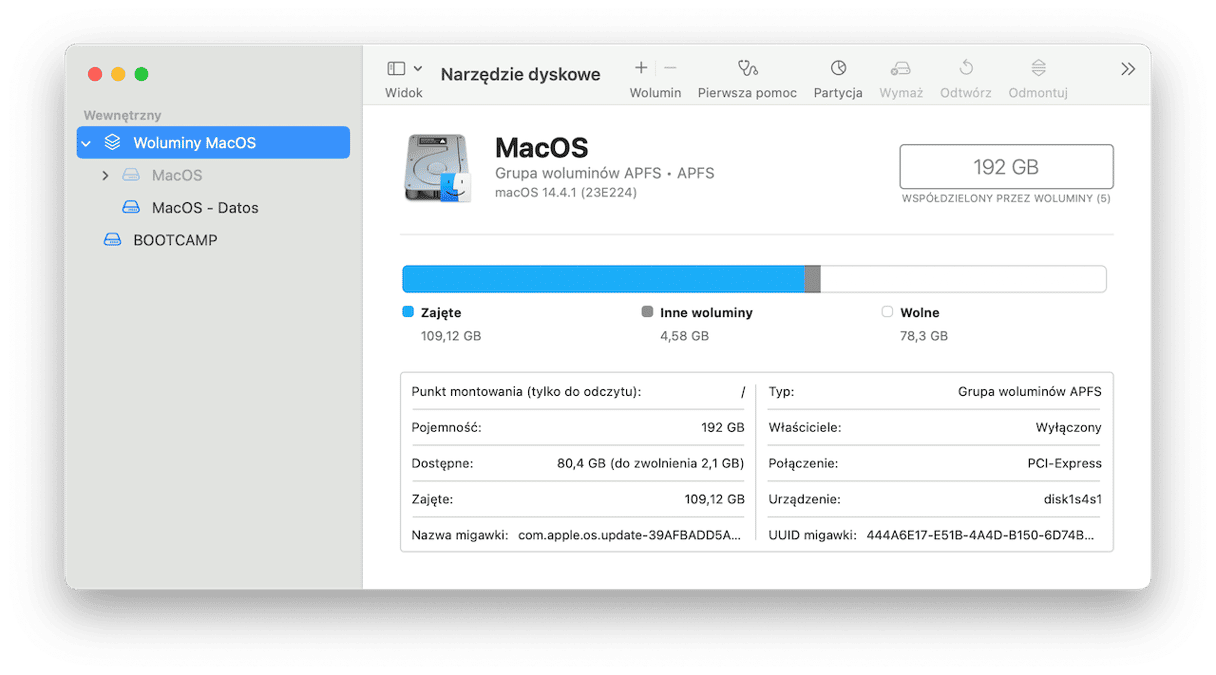Select the greyed MacOS volume in sidebar

pyautogui.click(x=177, y=175)
